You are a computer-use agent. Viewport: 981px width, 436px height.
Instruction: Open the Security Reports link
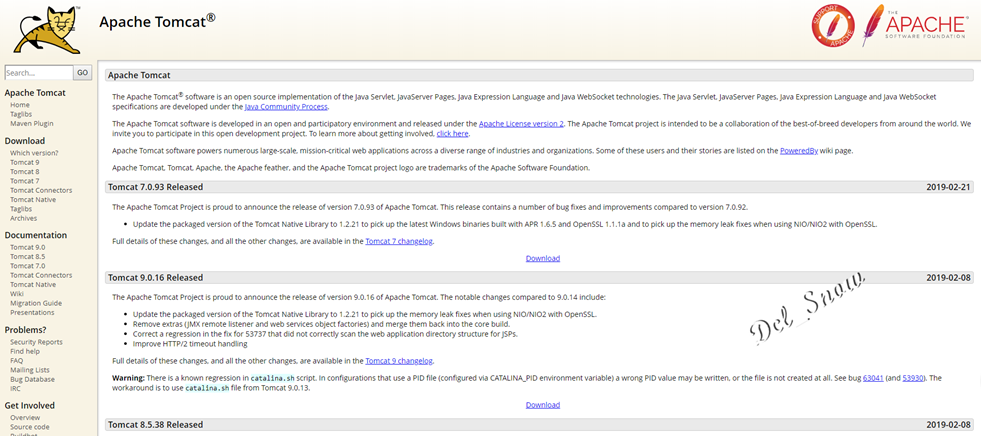coord(36,342)
